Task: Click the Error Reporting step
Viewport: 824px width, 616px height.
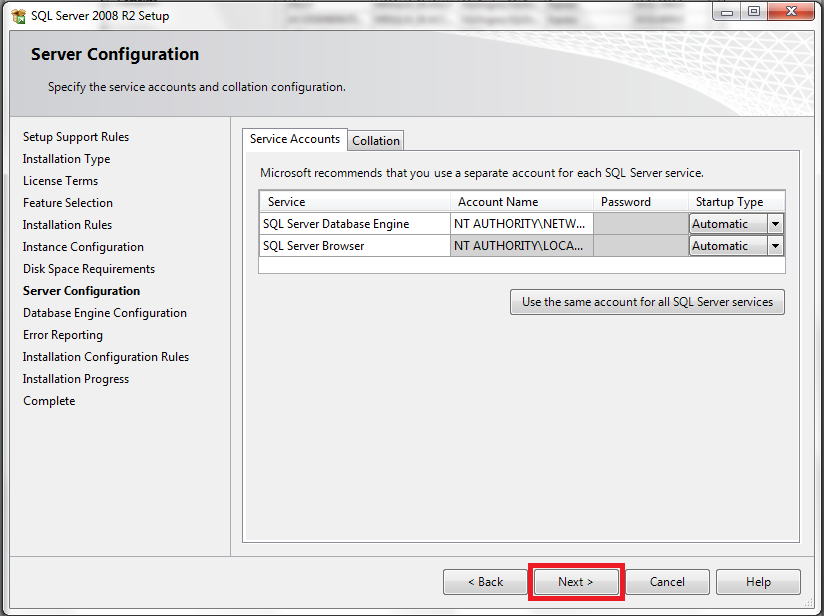Action: tap(63, 335)
